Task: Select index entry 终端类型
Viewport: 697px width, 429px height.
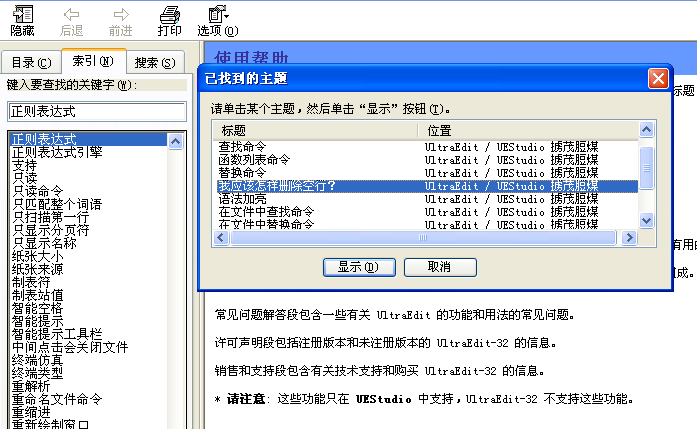Action: pyautogui.click(x=37, y=373)
